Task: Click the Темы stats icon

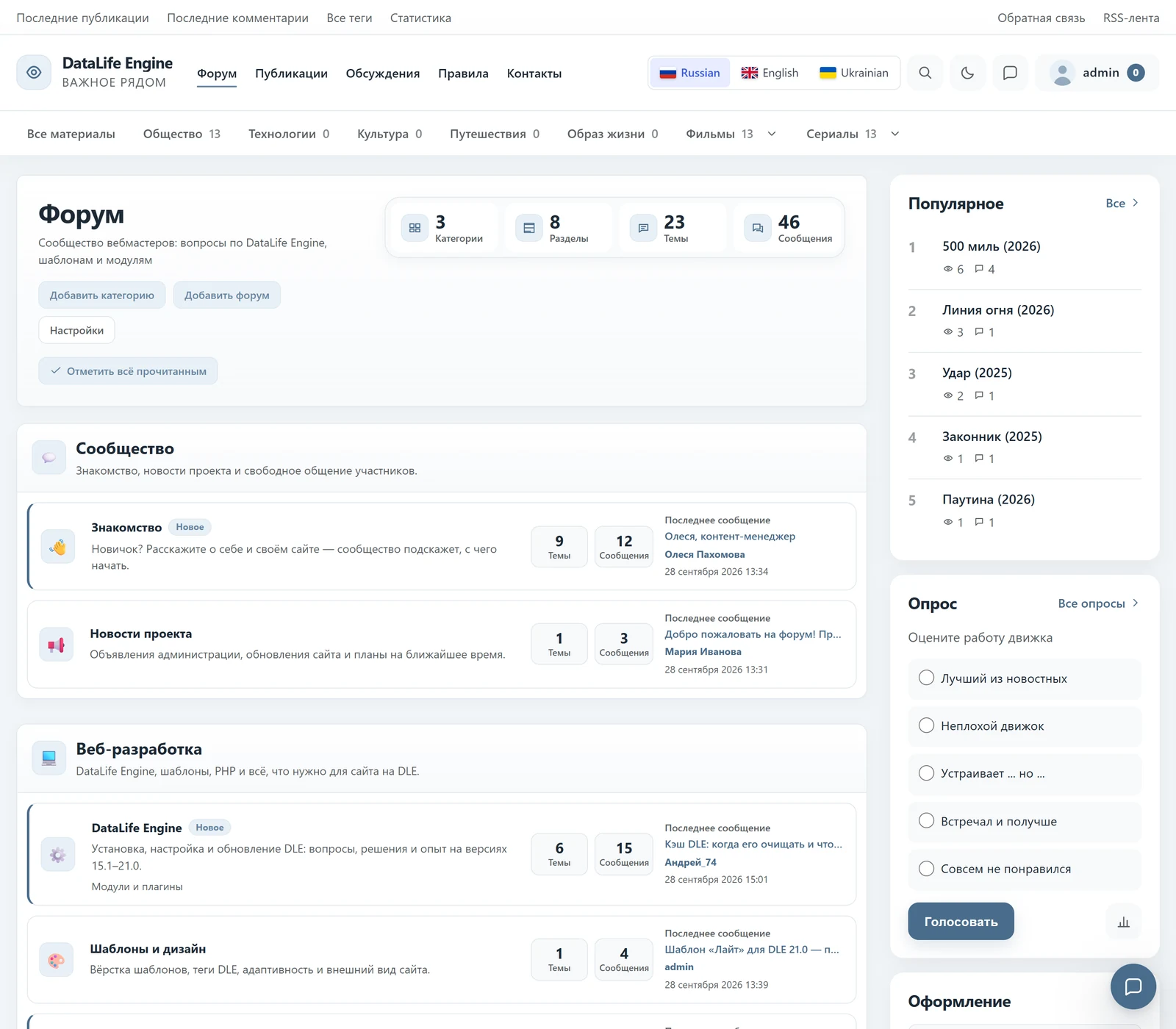Action: click(x=643, y=228)
